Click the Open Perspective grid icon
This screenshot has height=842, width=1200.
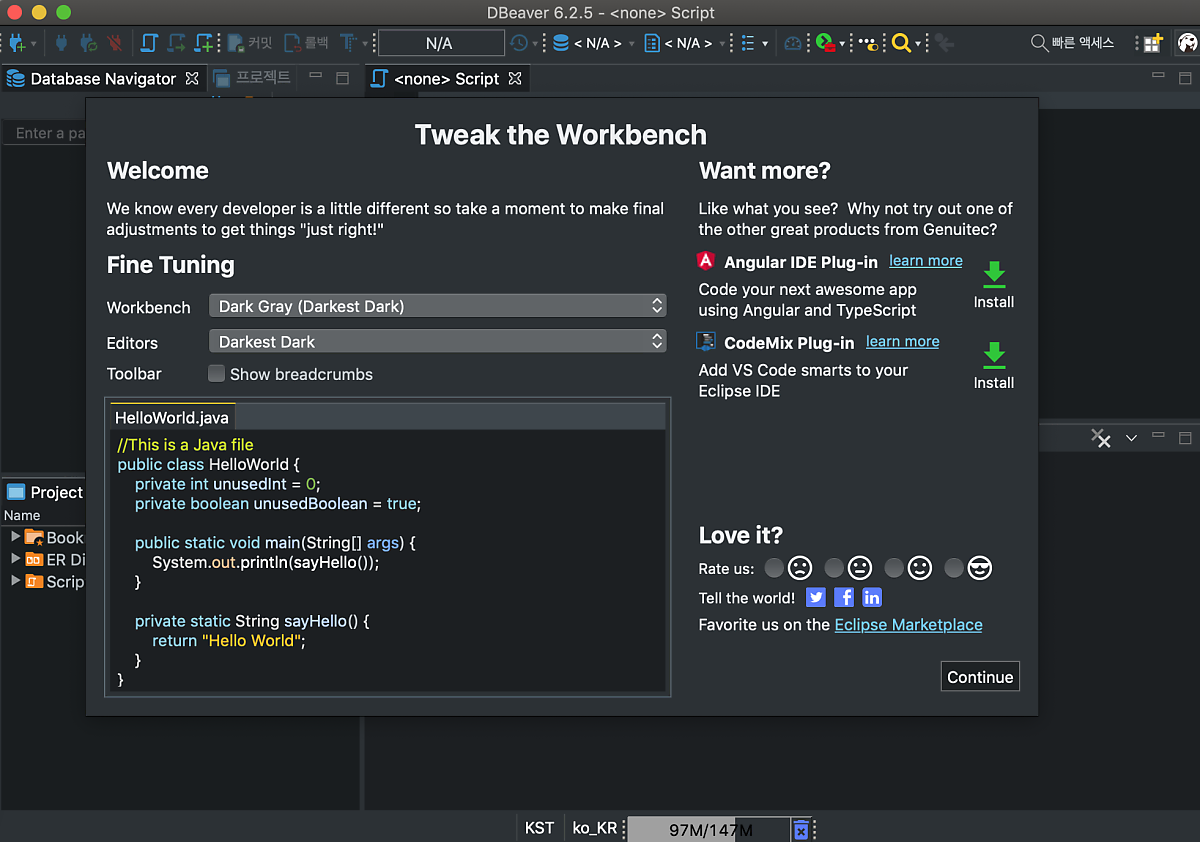click(x=1153, y=43)
